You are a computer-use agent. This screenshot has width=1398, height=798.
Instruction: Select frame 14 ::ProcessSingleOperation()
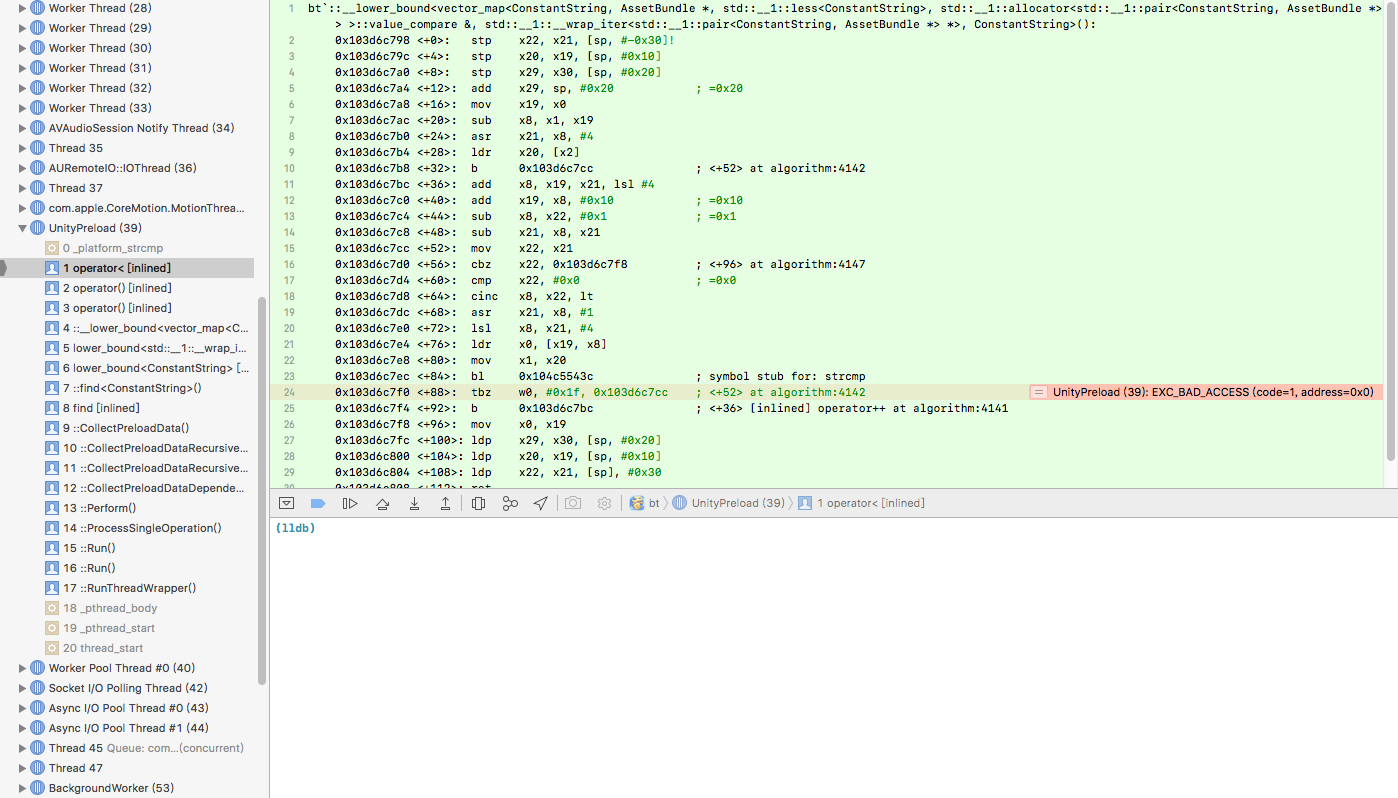(127, 528)
